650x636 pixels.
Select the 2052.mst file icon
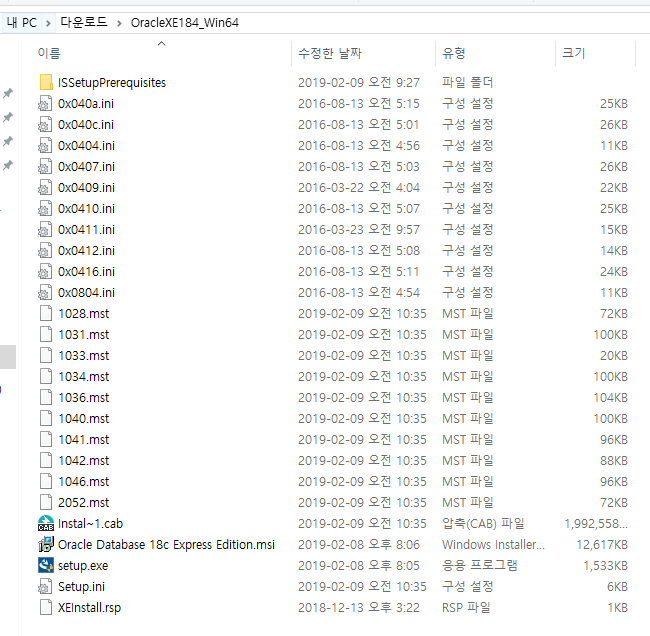point(46,502)
